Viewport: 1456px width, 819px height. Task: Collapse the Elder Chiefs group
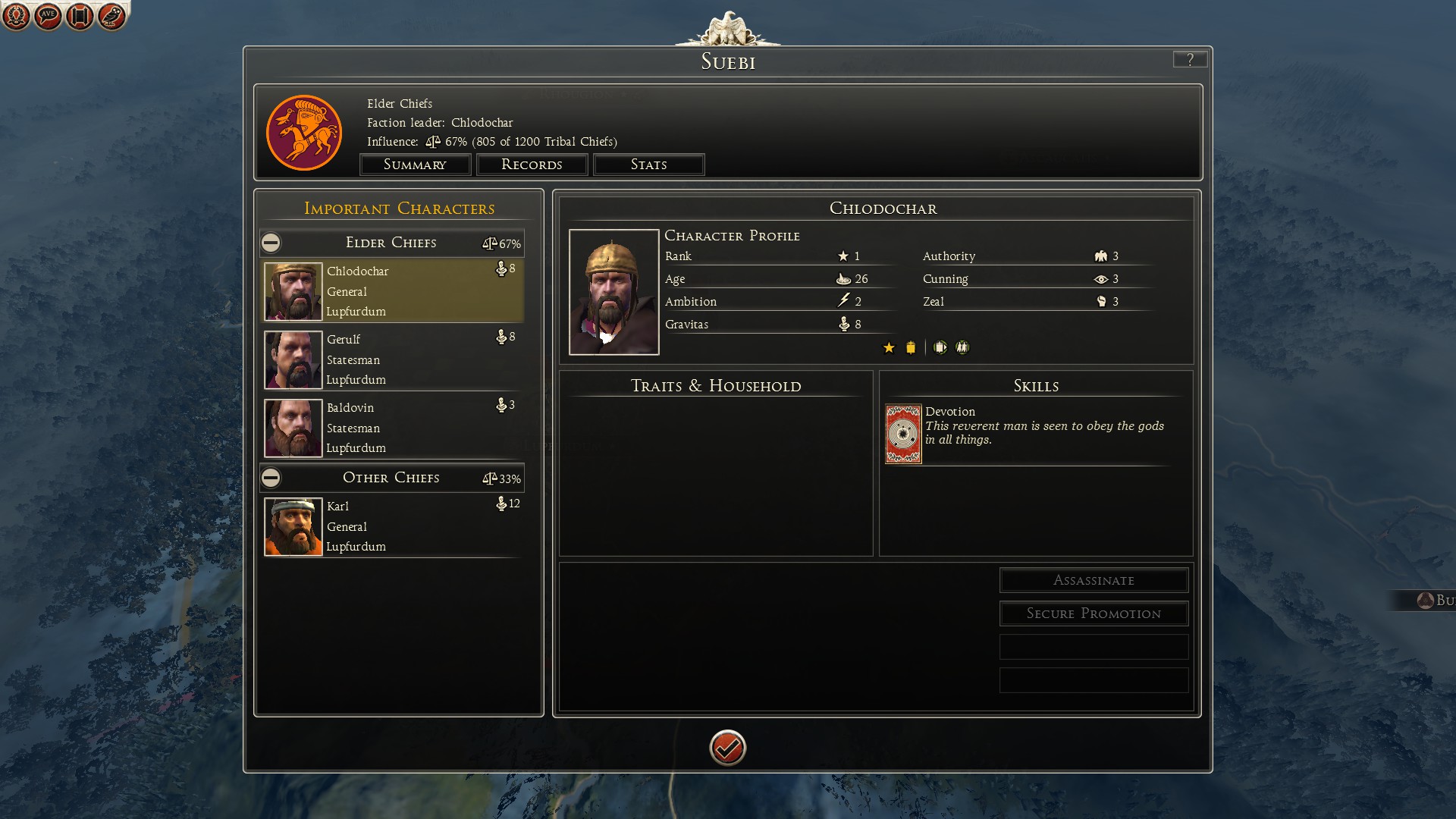tap(271, 243)
